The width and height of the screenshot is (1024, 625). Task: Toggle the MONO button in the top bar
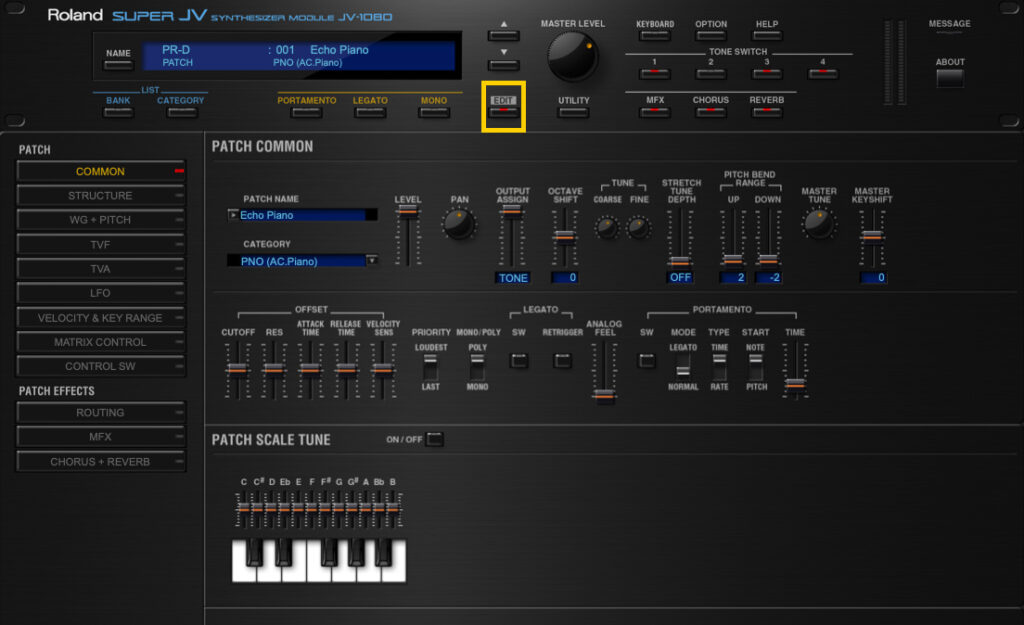pos(434,112)
